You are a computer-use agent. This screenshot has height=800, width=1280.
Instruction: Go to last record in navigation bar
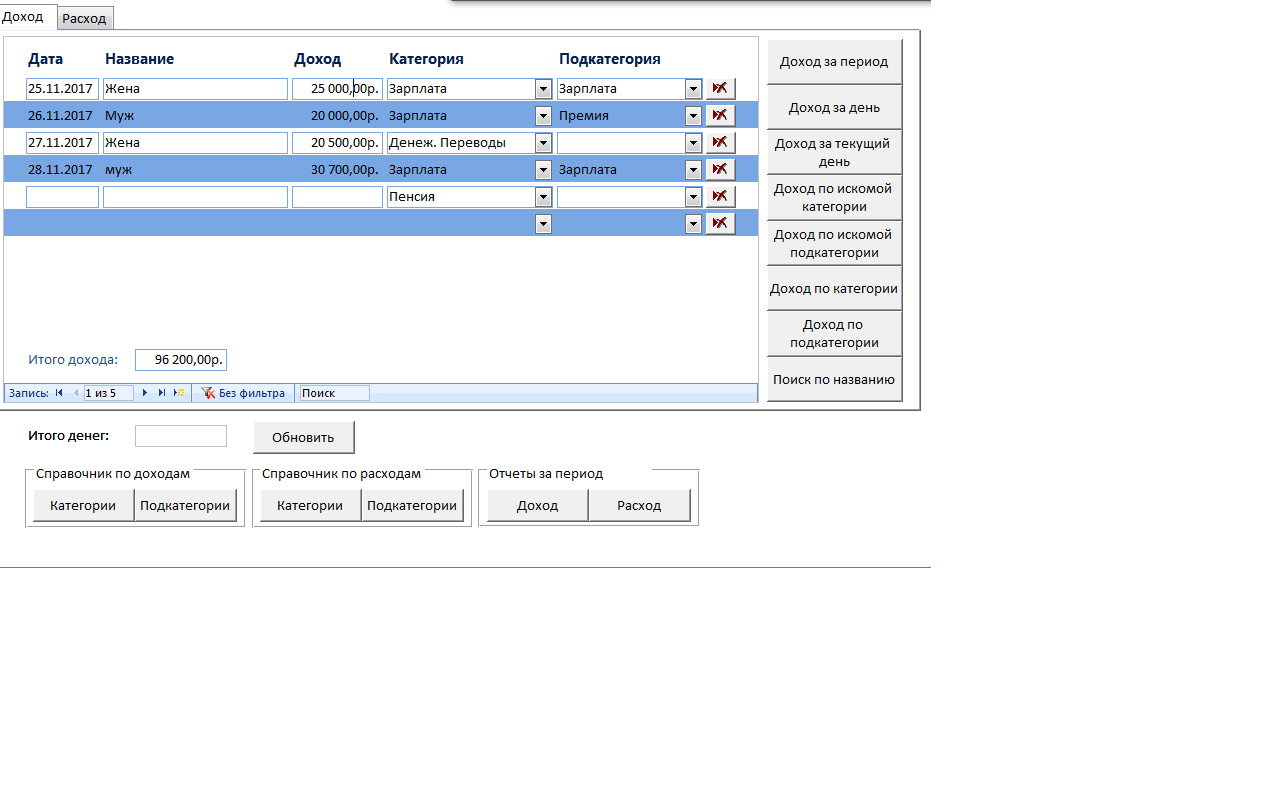tap(162, 393)
